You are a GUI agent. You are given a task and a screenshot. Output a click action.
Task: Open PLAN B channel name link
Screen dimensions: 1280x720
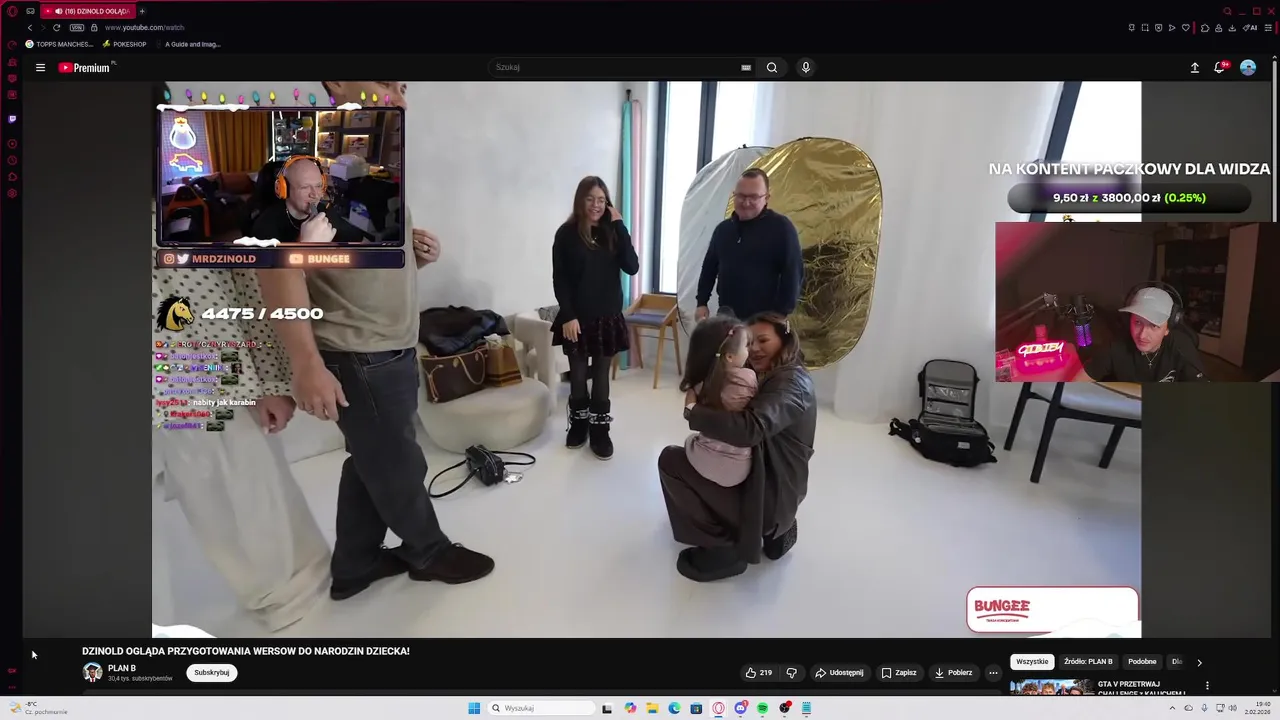coord(122,668)
